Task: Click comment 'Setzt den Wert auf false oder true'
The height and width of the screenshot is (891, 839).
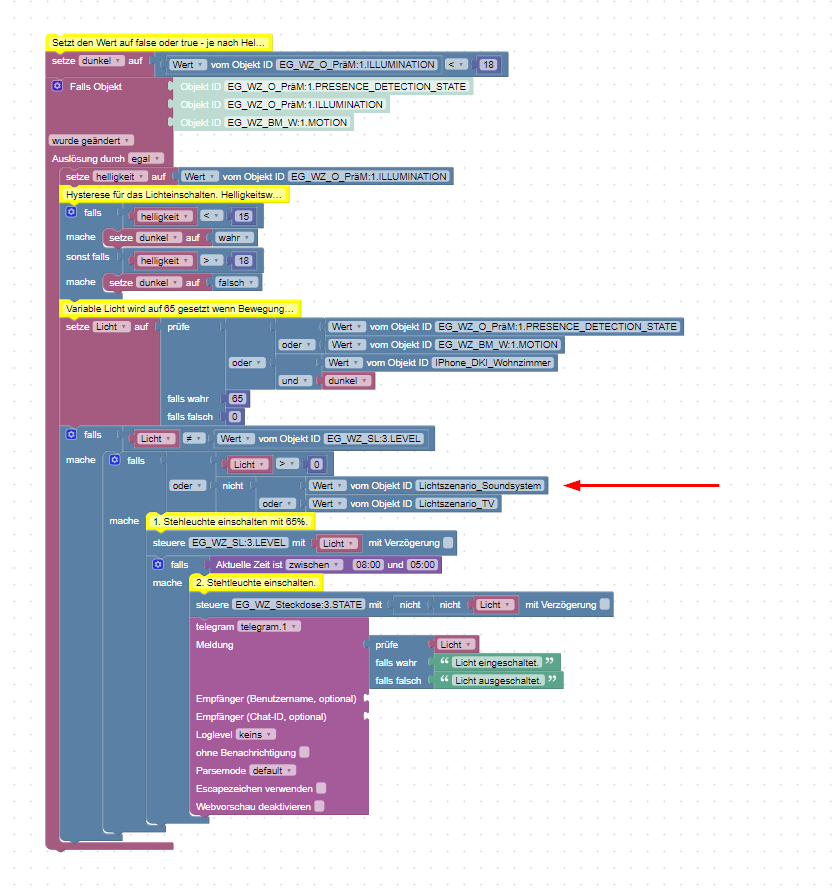Action: [x=159, y=43]
